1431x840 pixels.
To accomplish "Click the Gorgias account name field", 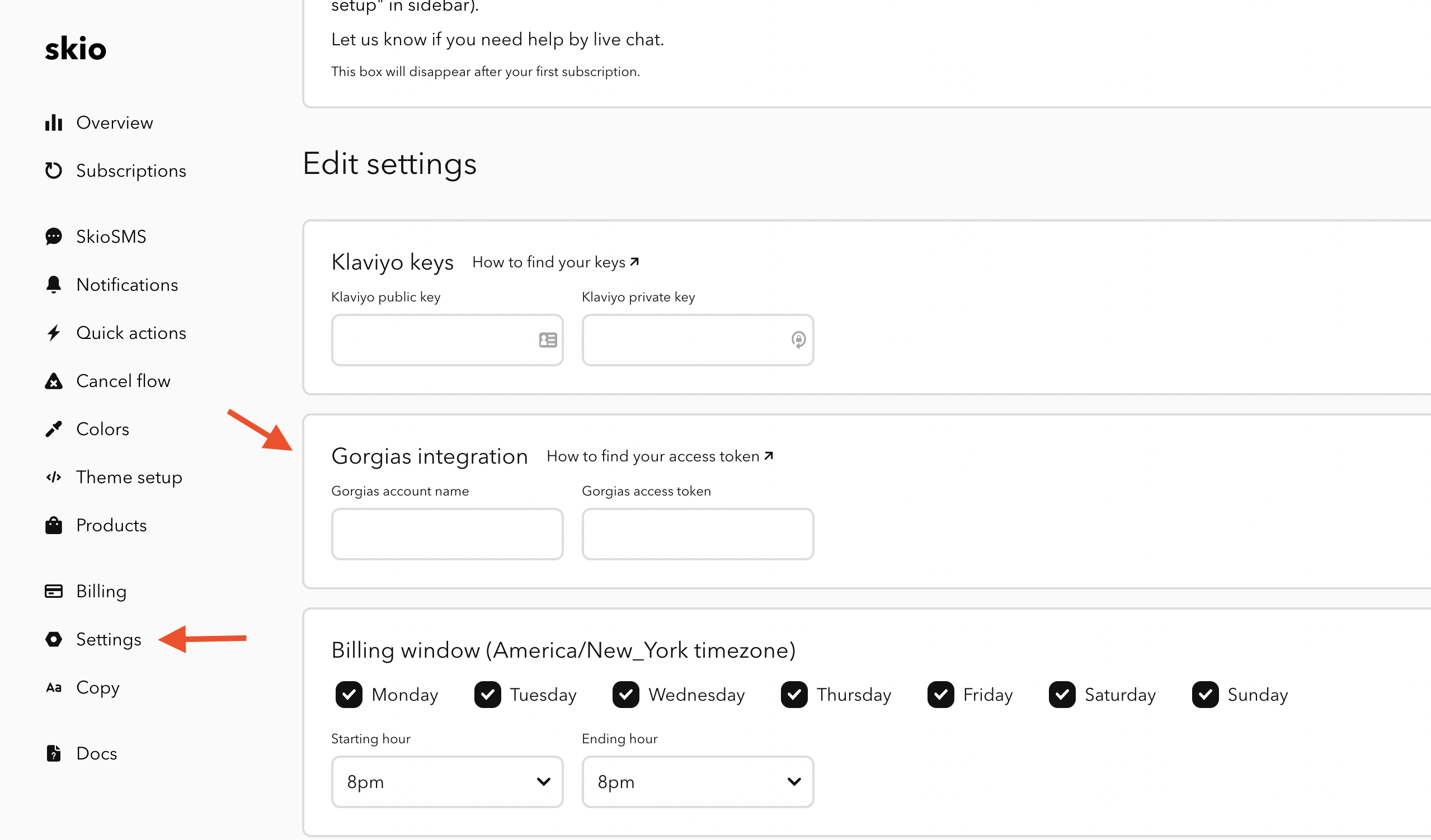I will coord(448,534).
